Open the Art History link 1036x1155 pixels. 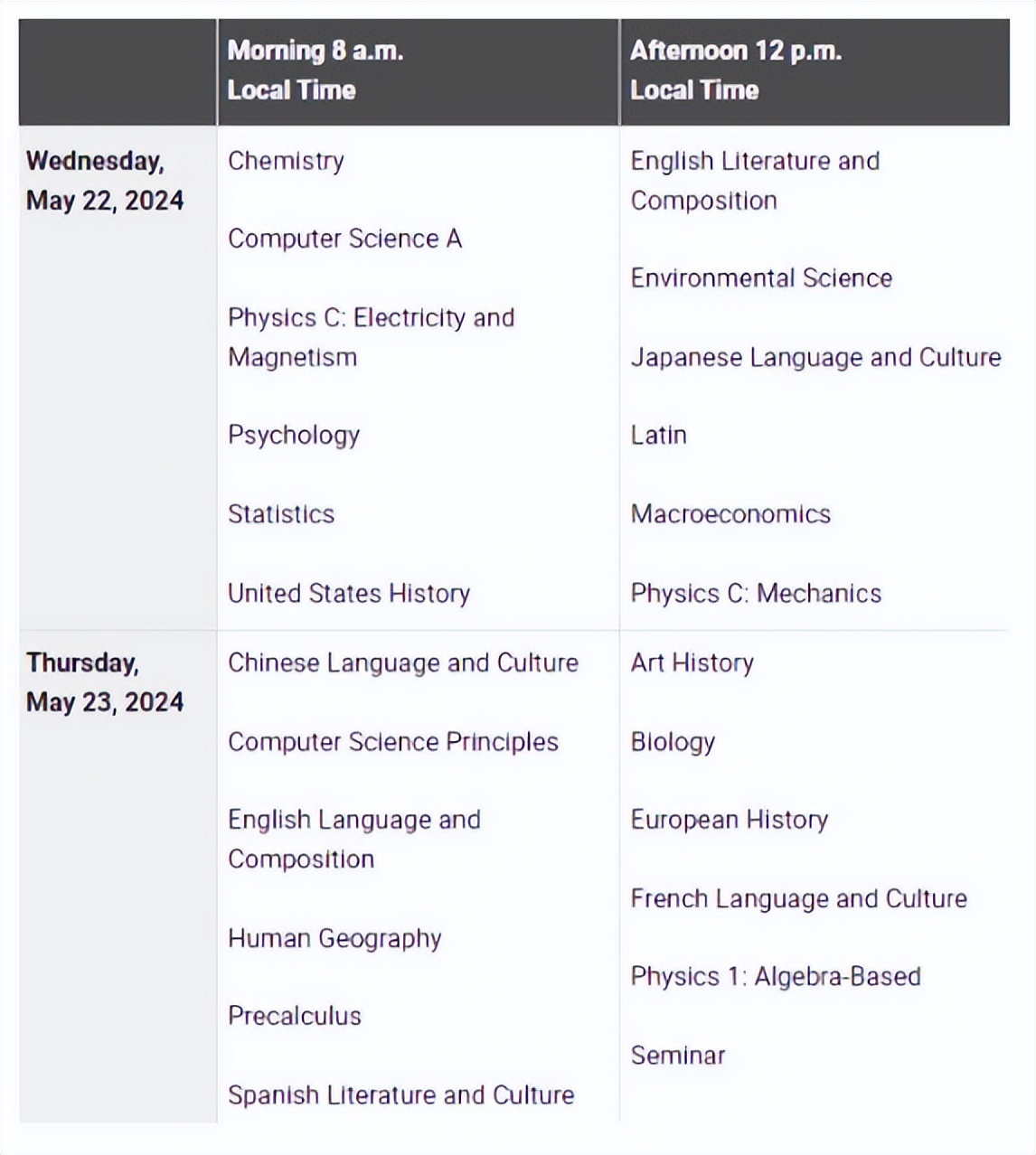(x=692, y=662)
